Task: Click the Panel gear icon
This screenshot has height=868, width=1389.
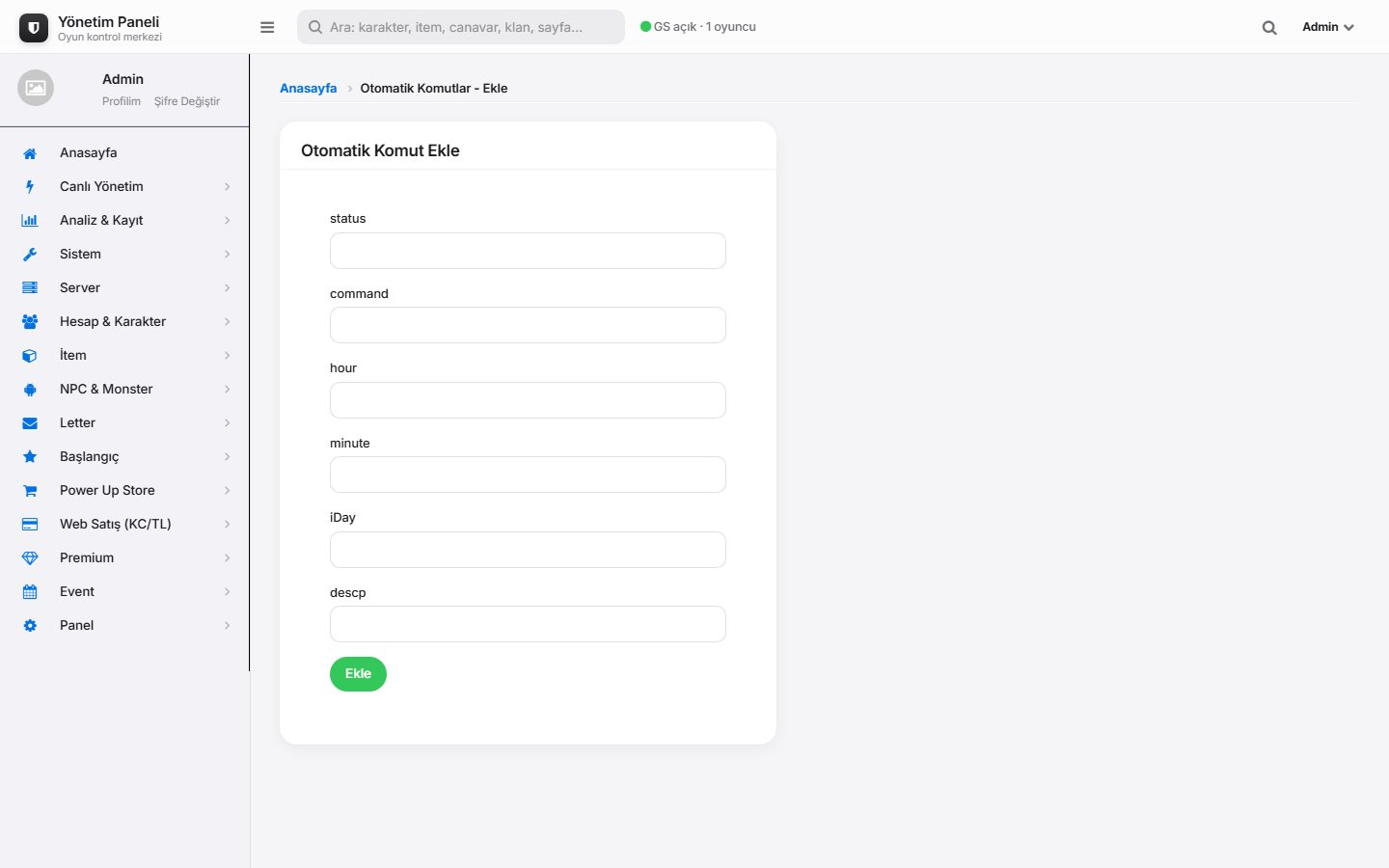Action: click(x=30, y=626)
